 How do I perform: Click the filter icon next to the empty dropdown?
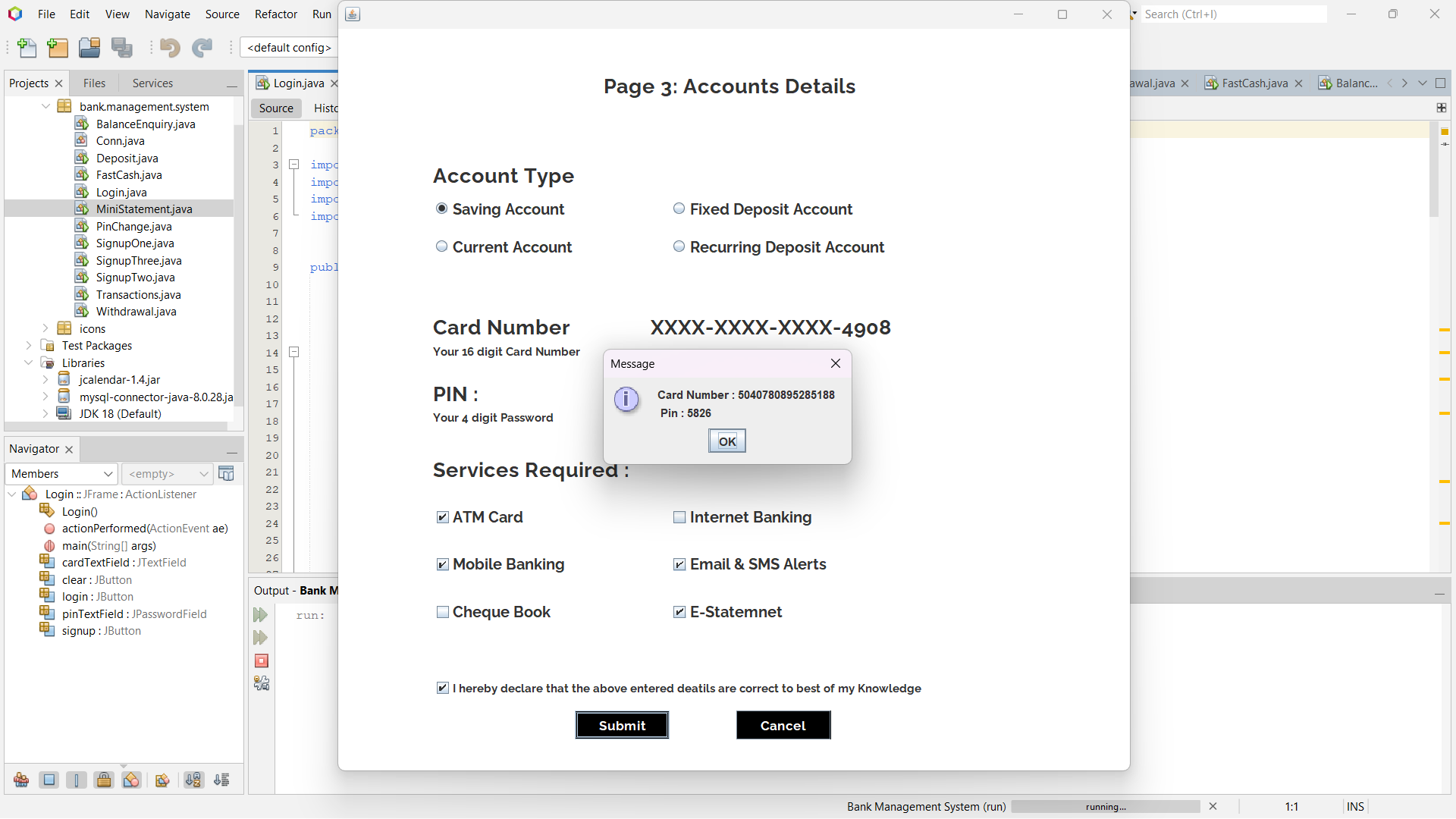click(226, 474)
